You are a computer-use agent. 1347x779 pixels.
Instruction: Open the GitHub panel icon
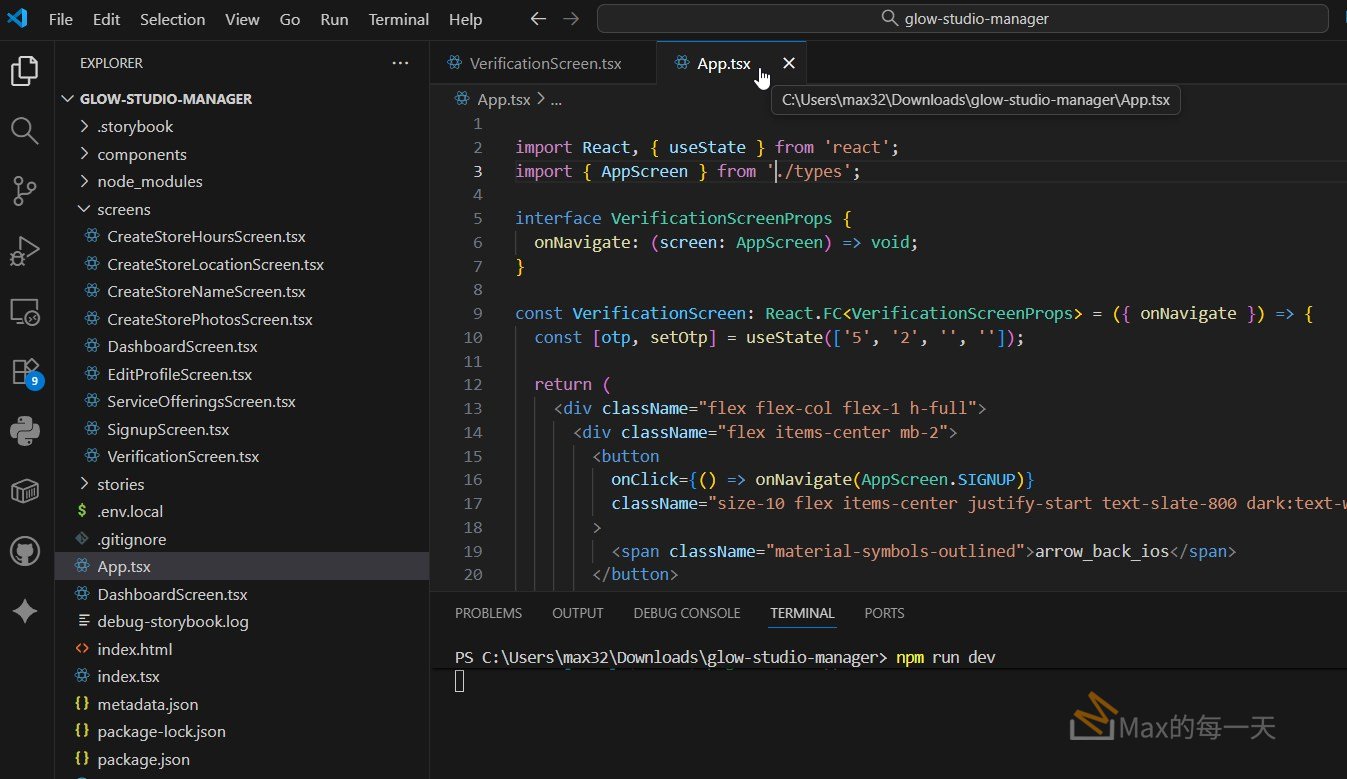coord(25,551)
